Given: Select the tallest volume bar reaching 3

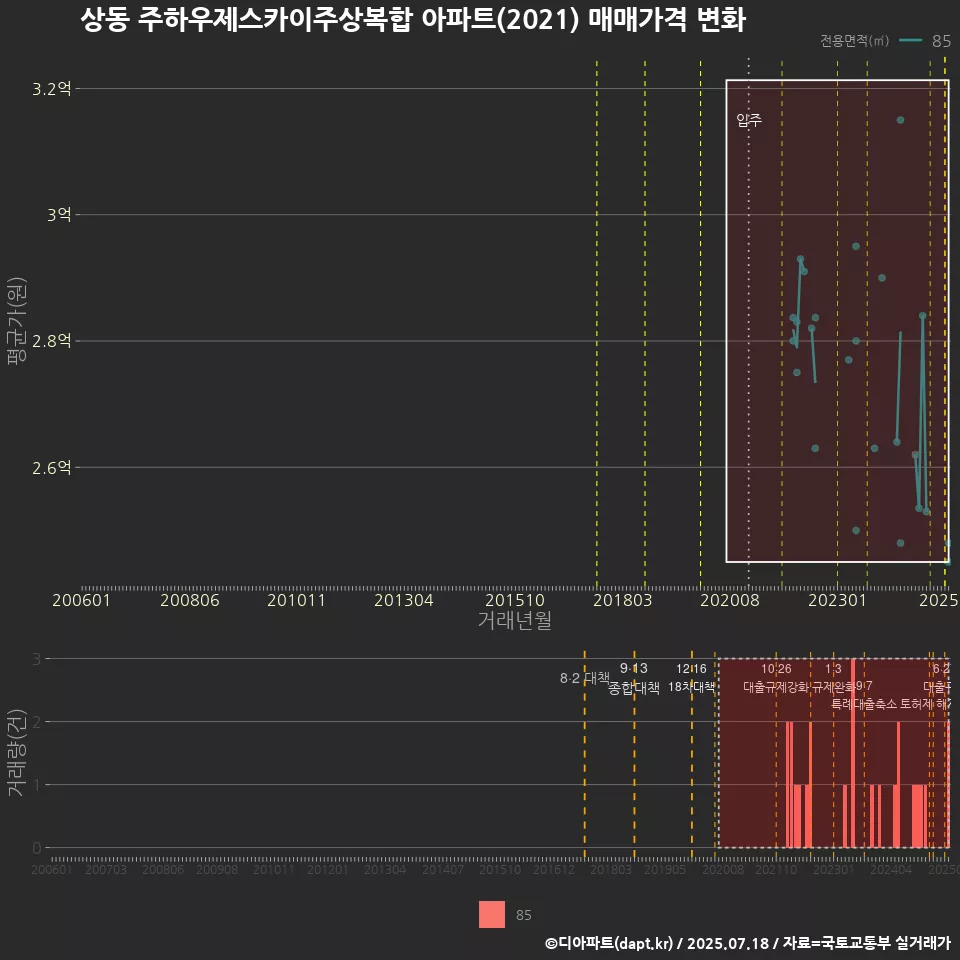Looking at the screenshot, I should [x=853, y=753].
